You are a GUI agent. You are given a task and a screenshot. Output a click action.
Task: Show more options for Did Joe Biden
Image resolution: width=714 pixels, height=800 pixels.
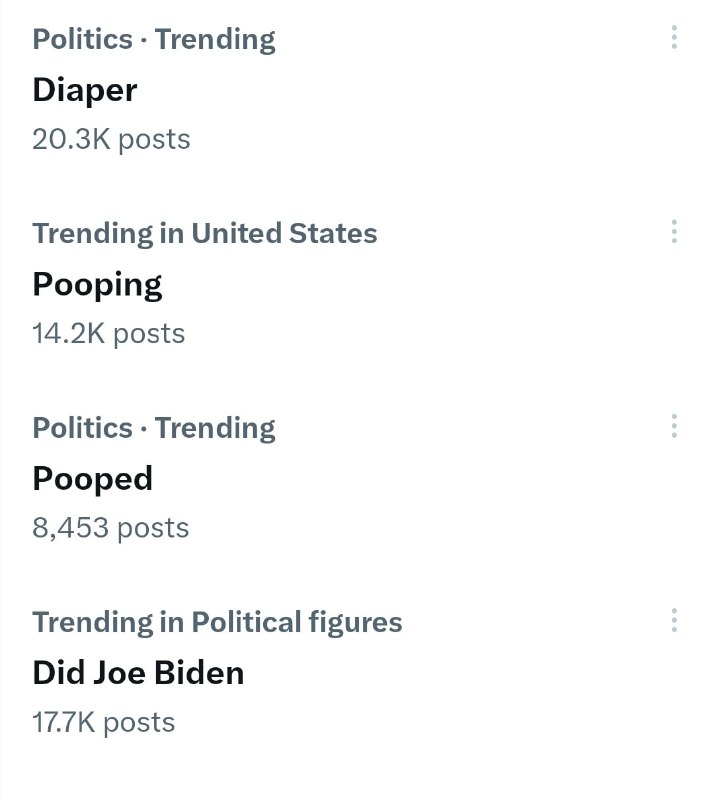[675, 621]
